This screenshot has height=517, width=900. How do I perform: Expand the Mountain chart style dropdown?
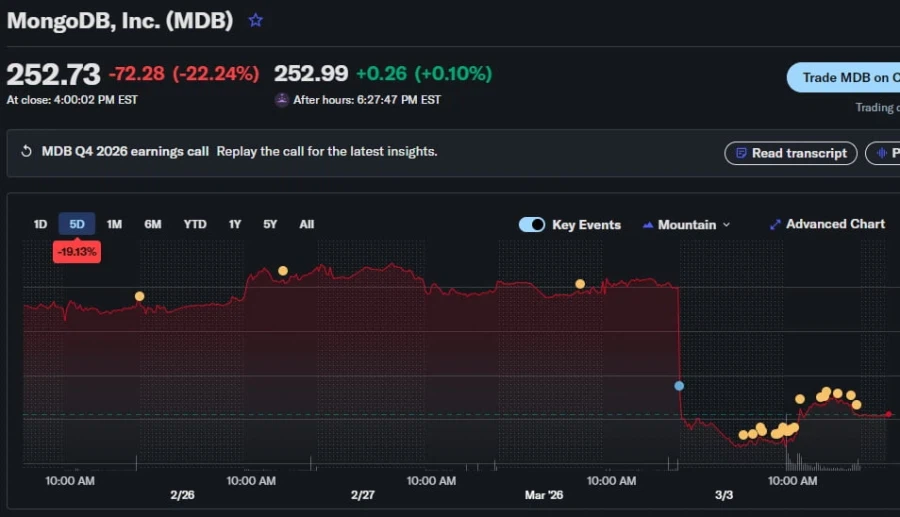(726, 225)
